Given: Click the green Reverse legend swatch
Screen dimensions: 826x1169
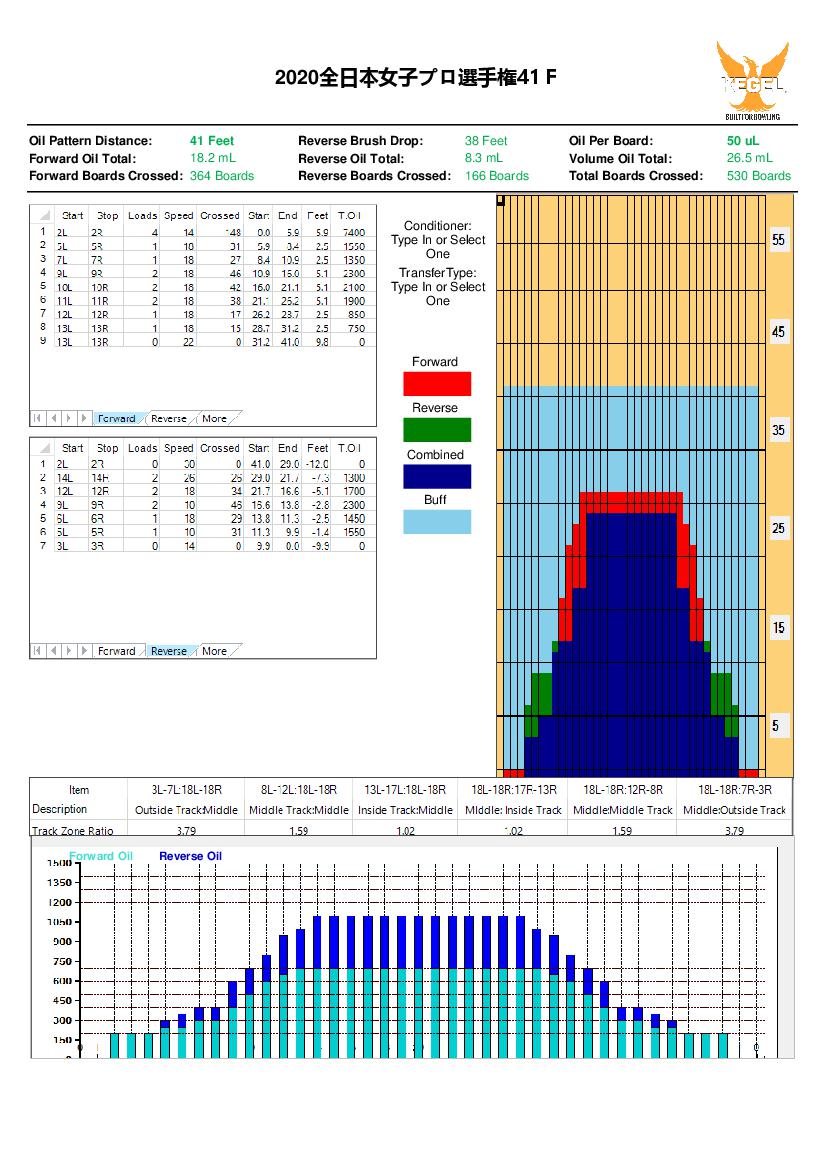Looking at the screenshot, I should [437, 430].
